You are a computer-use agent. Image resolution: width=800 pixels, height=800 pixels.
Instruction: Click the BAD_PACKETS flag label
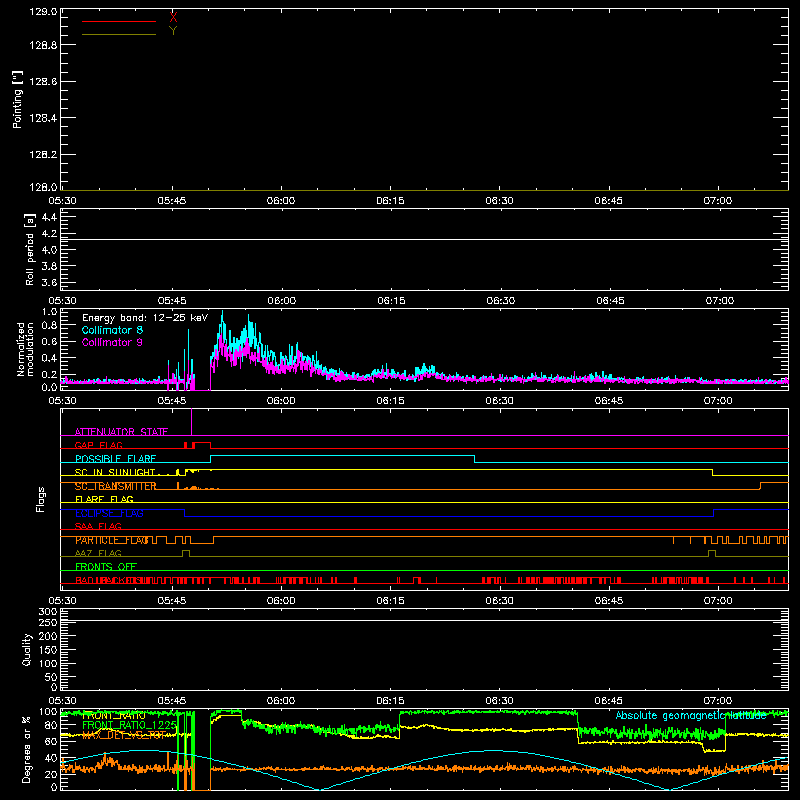click(110, 580)
